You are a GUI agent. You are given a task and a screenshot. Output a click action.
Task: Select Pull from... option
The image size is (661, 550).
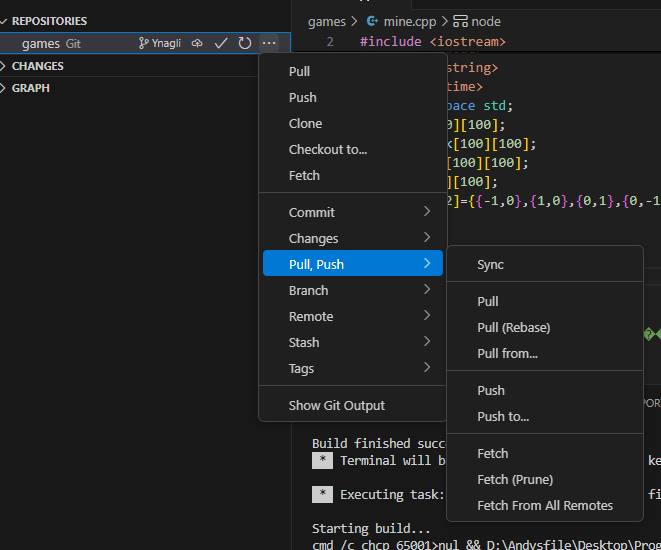545,354
